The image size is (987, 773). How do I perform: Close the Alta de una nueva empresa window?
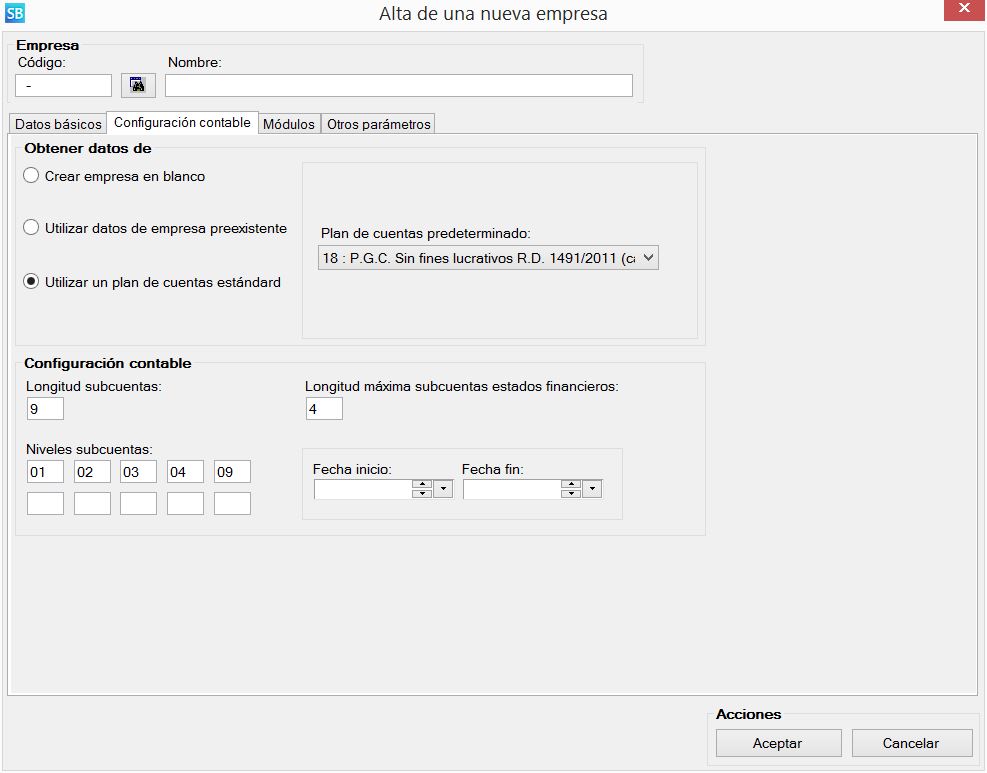pos(962,10)
